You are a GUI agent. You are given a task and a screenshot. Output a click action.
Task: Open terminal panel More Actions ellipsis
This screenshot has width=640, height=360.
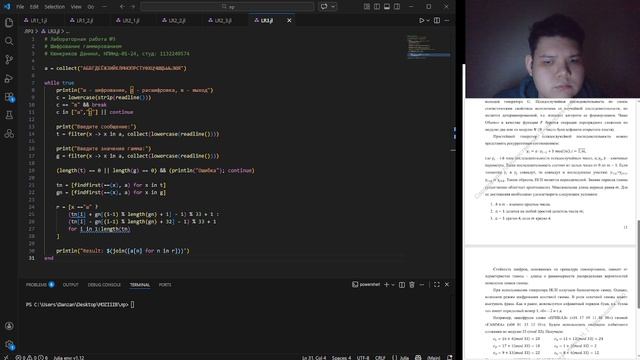click(x=422, y=284)
